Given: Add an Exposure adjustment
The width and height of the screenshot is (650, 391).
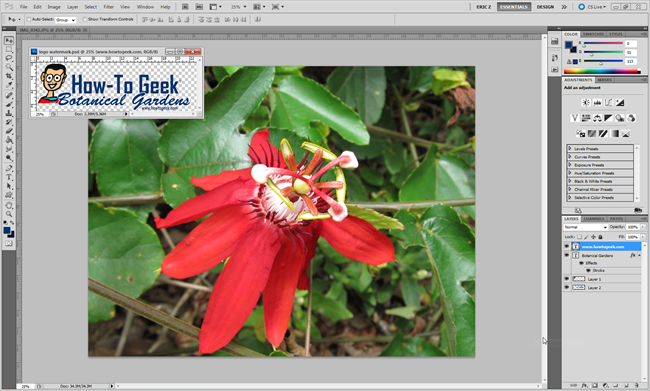Looking at the screenshot, I should pyautogui.click(x=620, y=102).
